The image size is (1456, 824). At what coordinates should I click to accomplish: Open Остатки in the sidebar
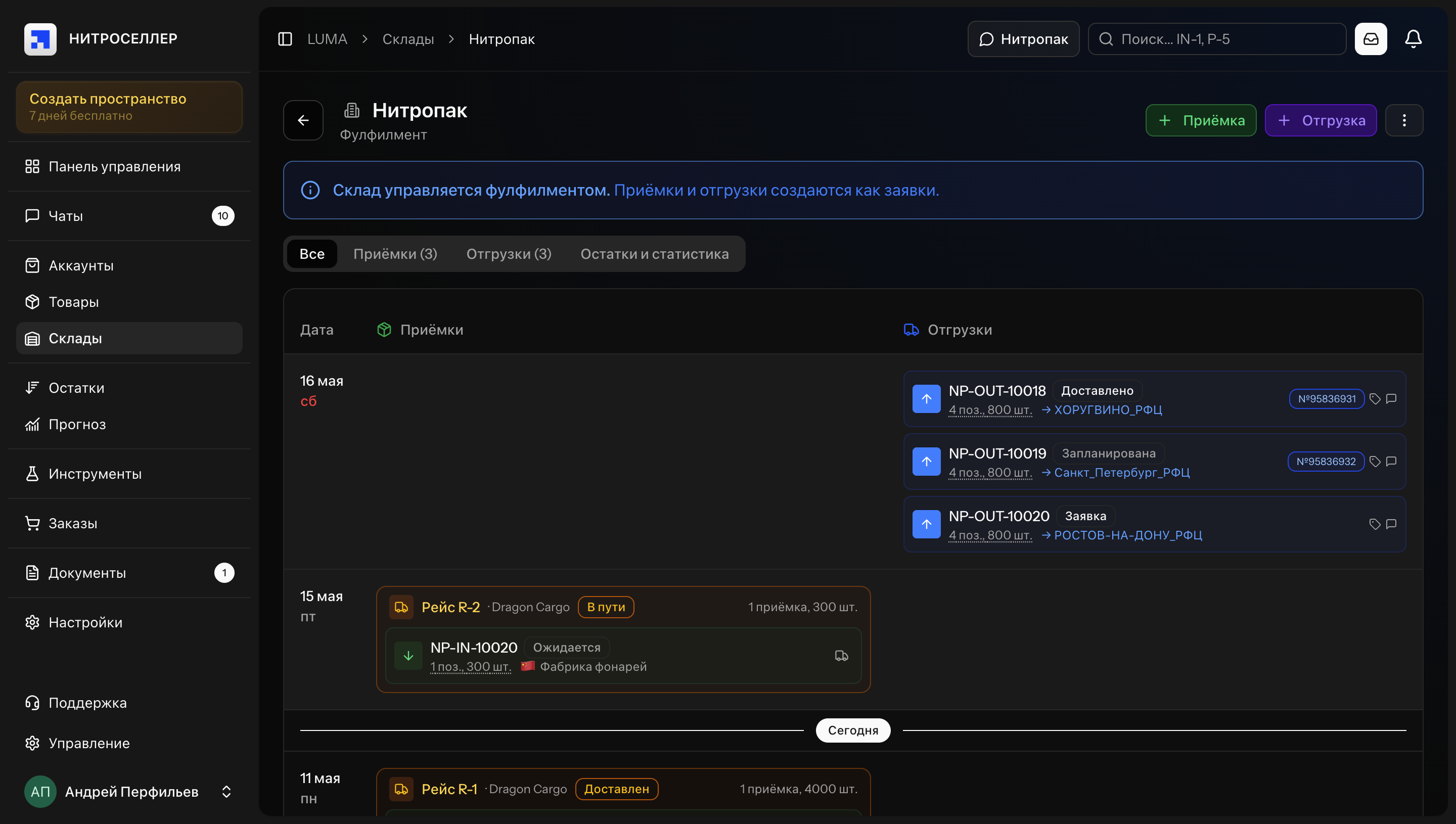coord(129,388)
